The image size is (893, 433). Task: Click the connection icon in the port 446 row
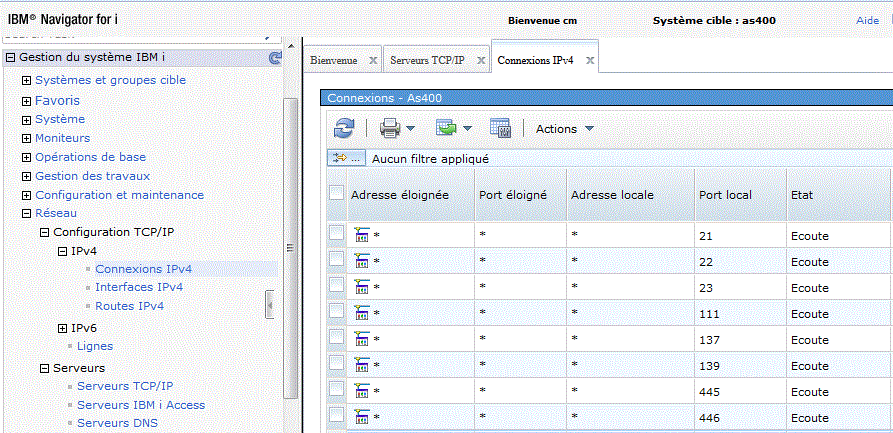pos(361,418)
